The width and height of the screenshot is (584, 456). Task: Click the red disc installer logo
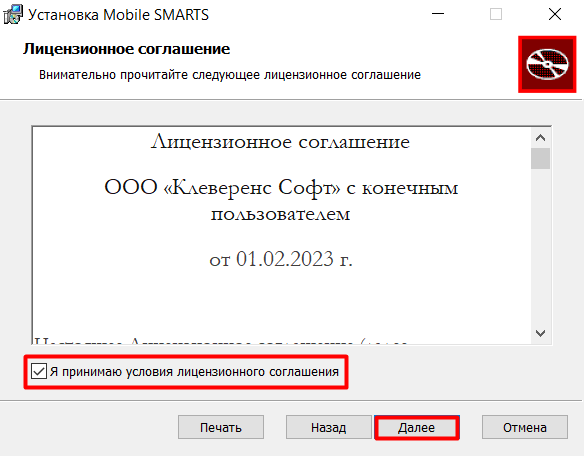coord(547,64)
